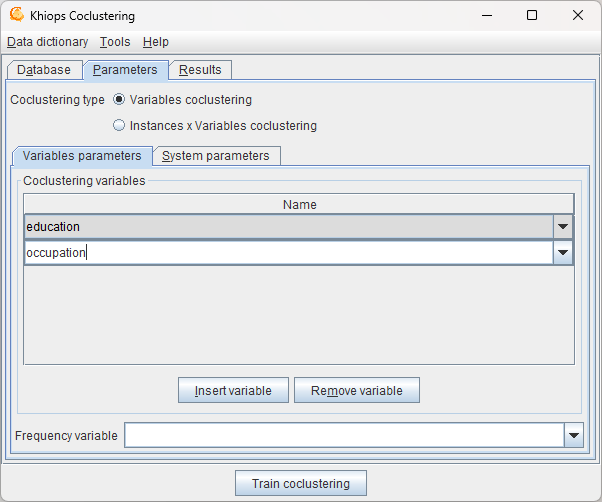This screenshot has width=603, height=502.
Task: Click the Name column header
Action: click(x=299, y=204)
